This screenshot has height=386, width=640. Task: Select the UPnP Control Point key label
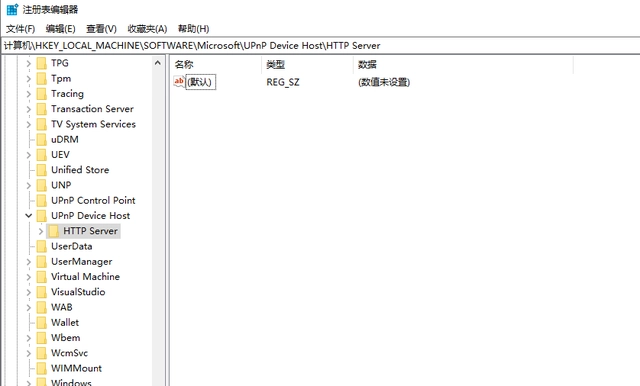(x=93, y=200)
